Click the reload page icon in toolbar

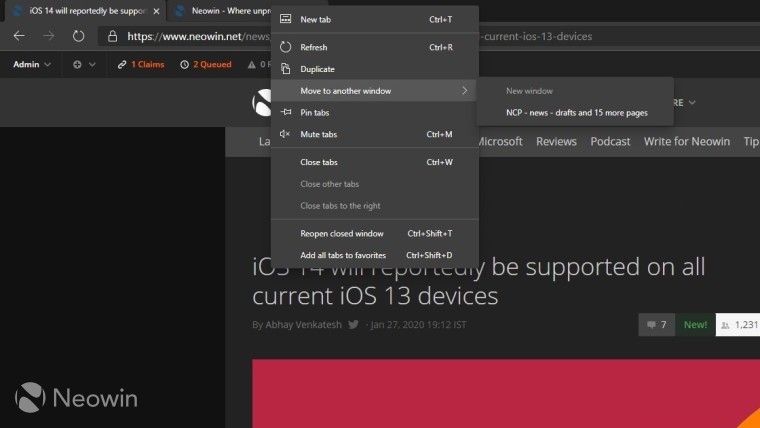tap(78, 36)
